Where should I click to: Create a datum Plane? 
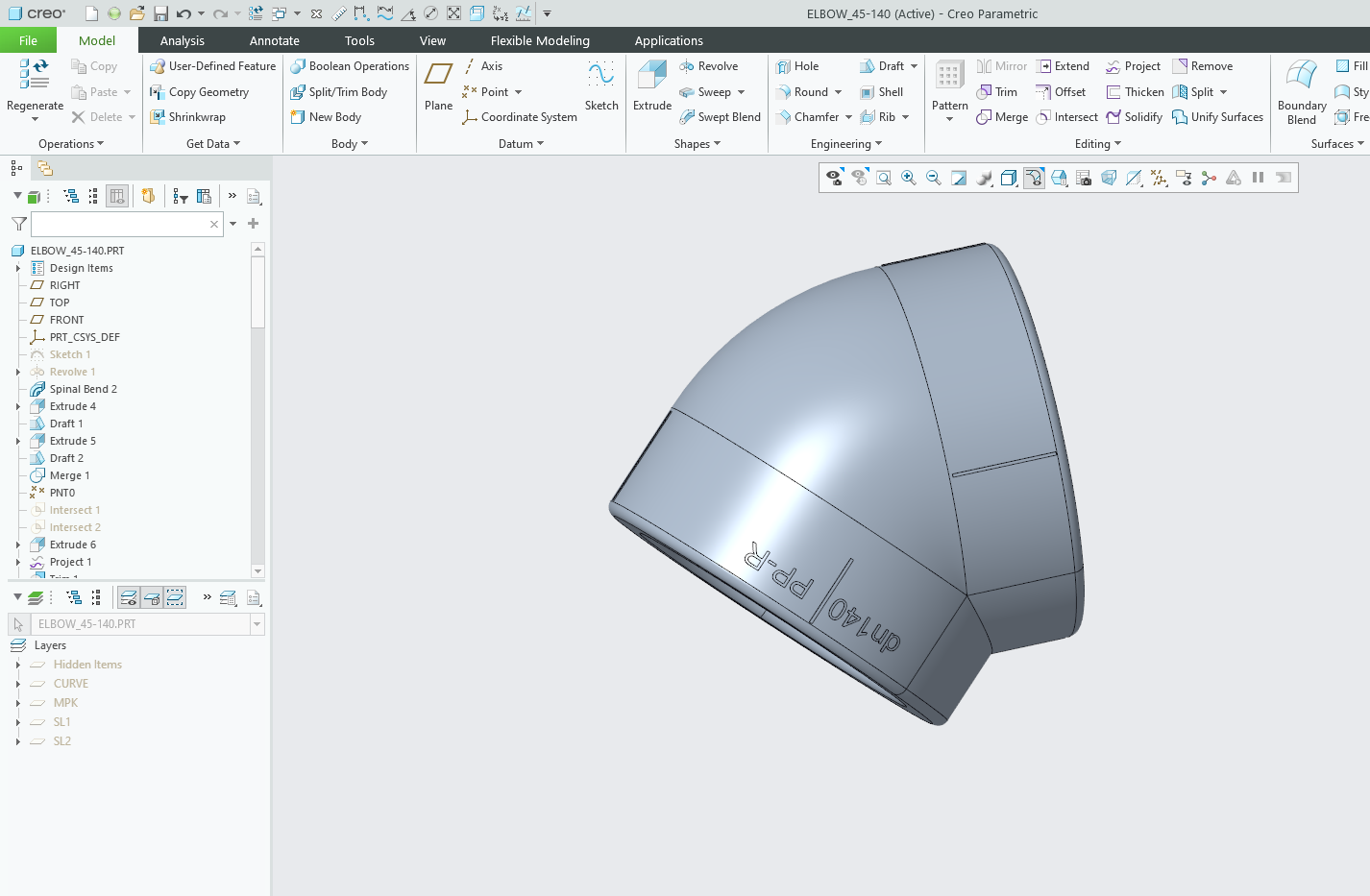tap(438, 85)
